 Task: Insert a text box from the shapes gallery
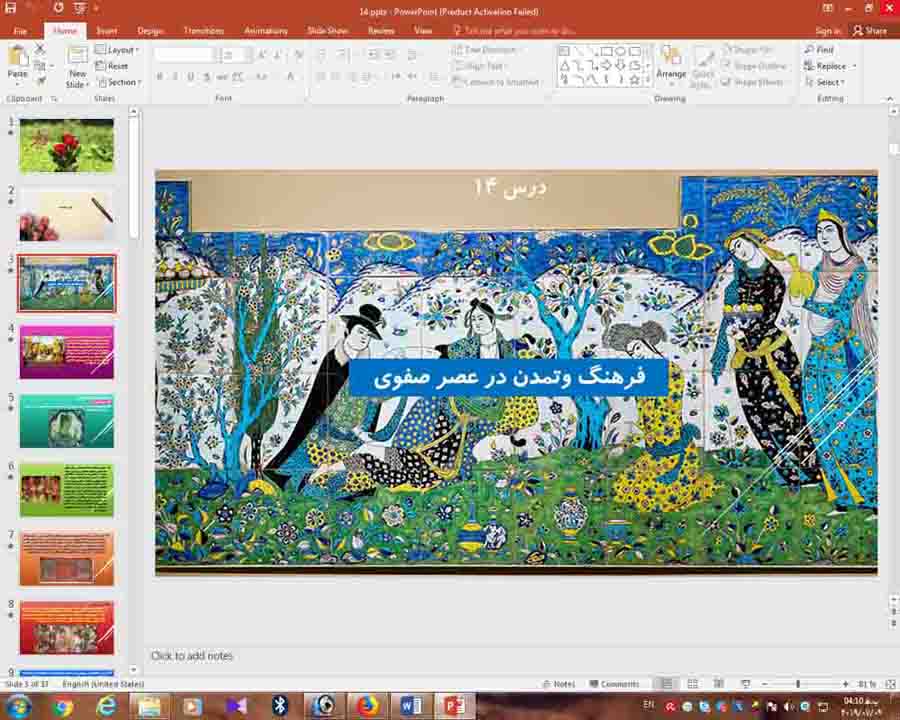click(564, 52)
